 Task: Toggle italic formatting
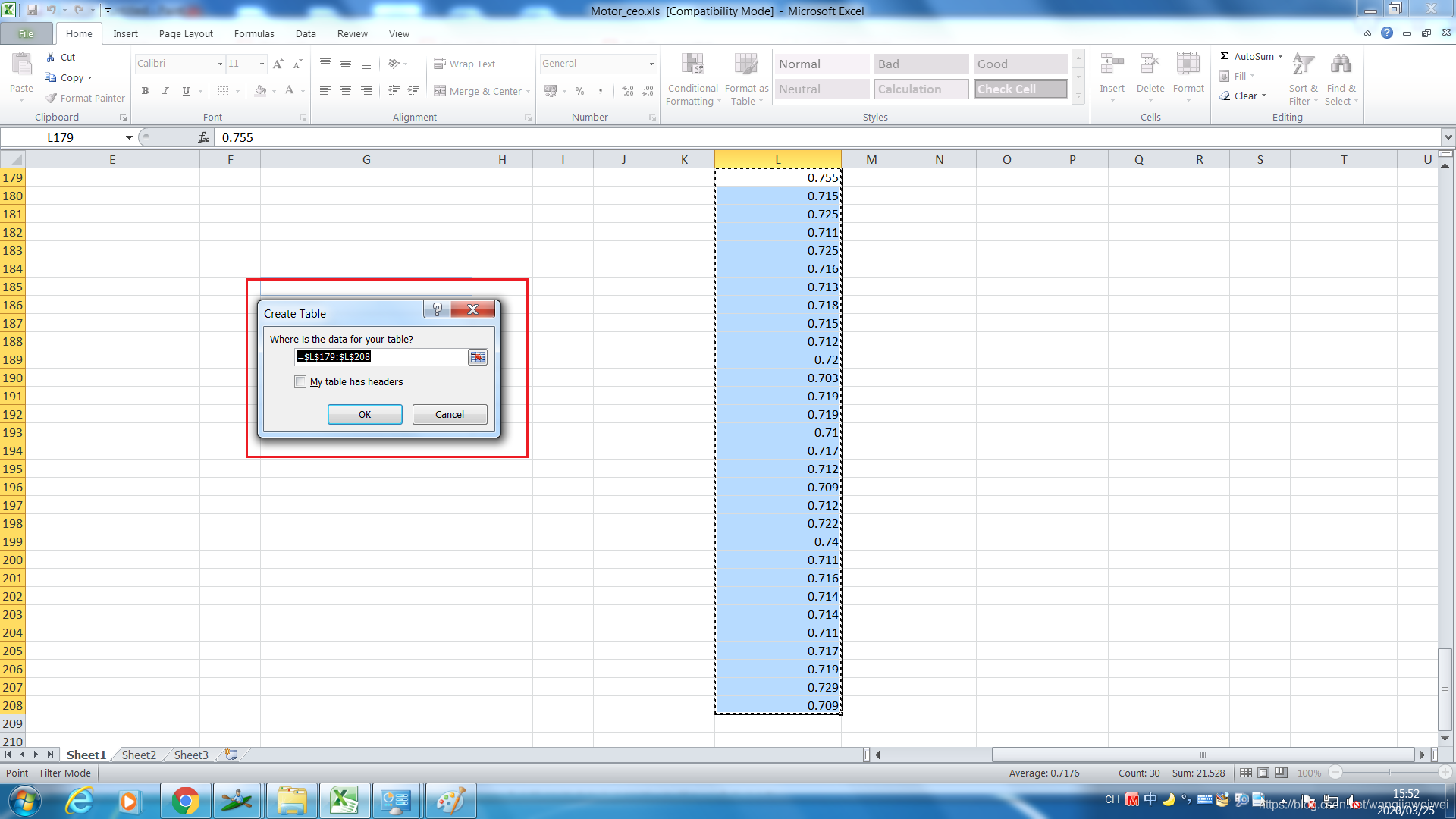165,91
